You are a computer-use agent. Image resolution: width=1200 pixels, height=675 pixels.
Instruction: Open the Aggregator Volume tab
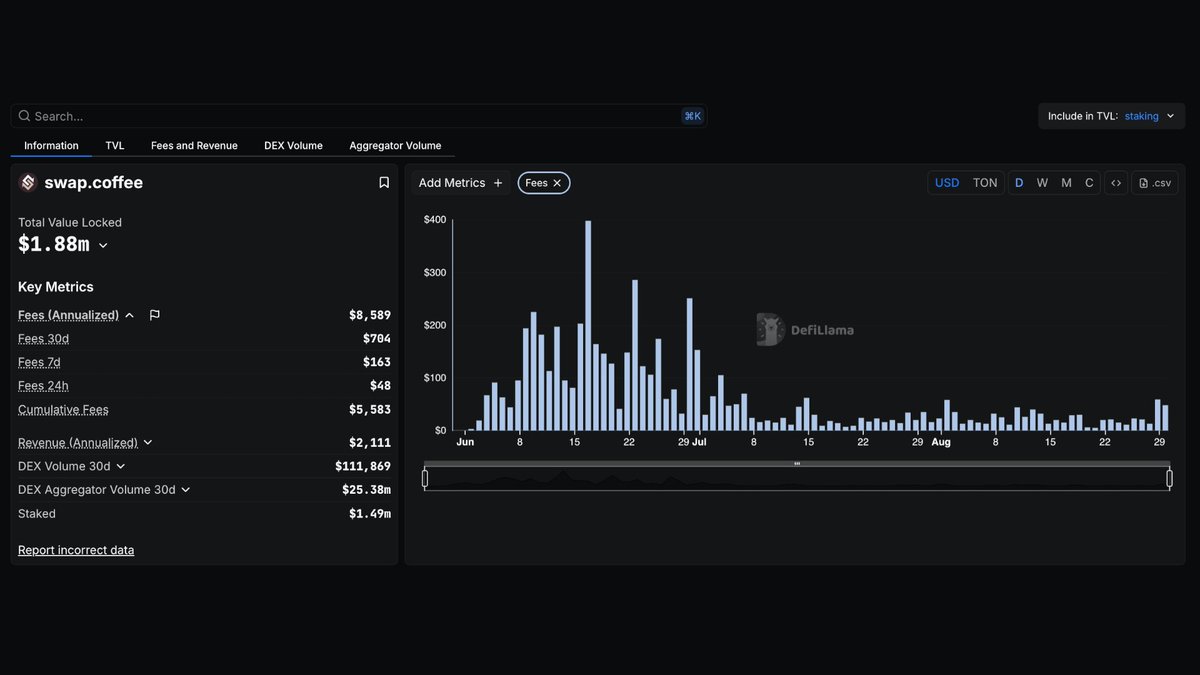pos(395,146)
